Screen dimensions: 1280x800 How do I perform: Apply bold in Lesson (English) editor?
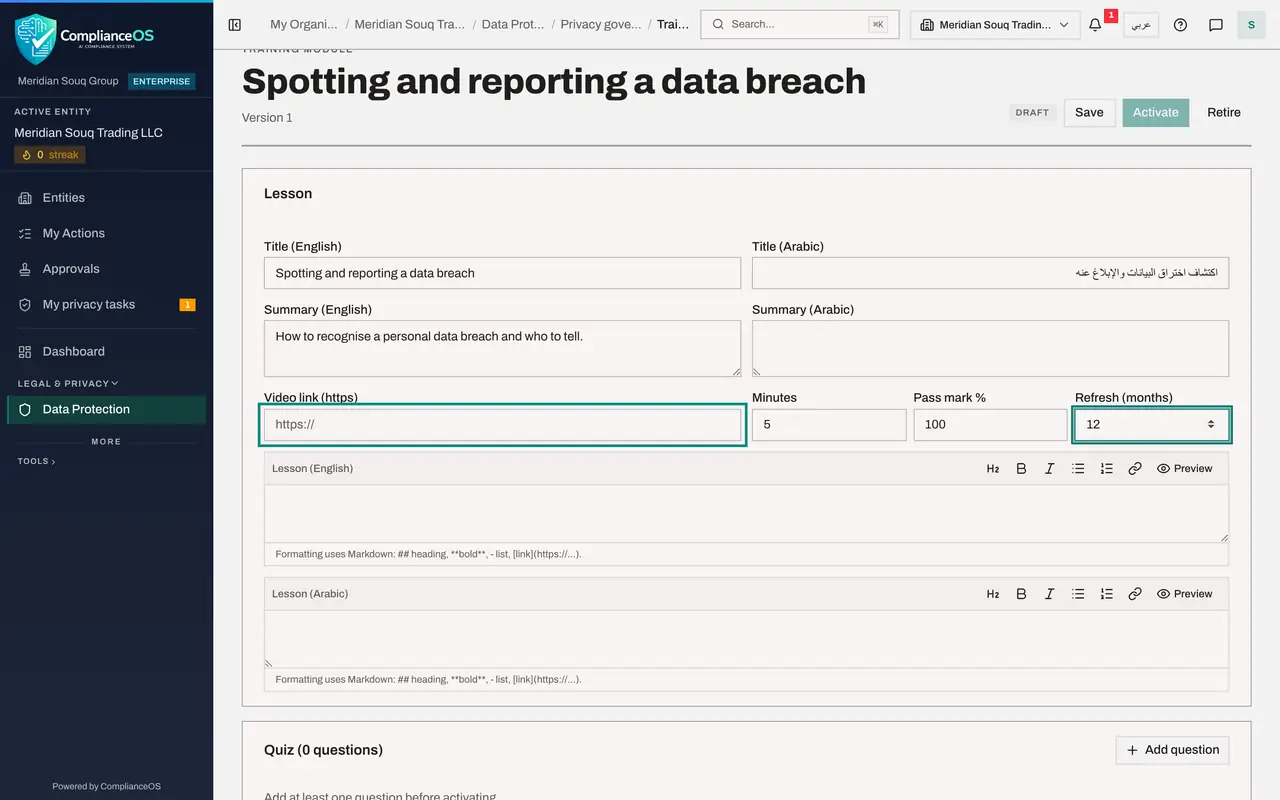[1021, 468]
